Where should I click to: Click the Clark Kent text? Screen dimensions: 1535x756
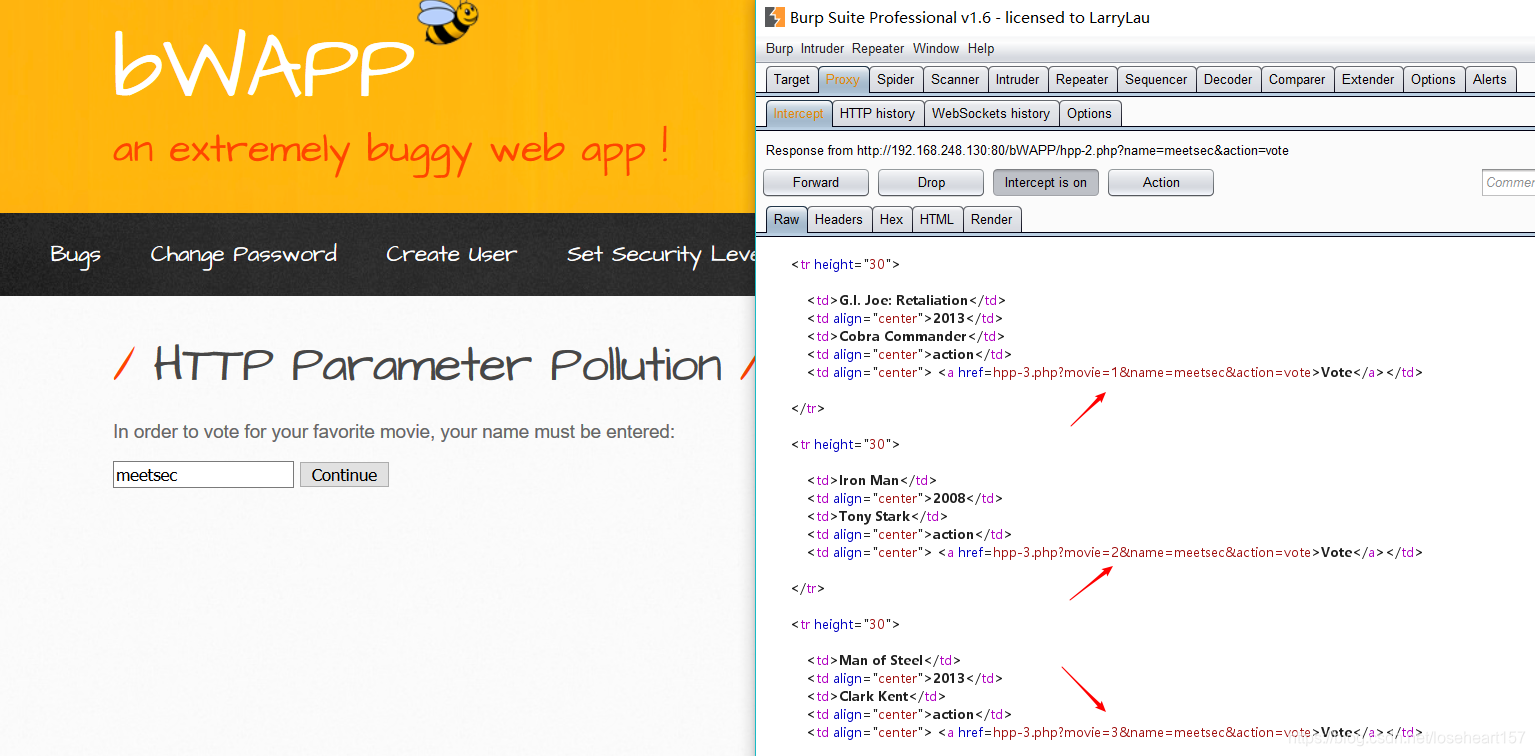click(874, 696)
